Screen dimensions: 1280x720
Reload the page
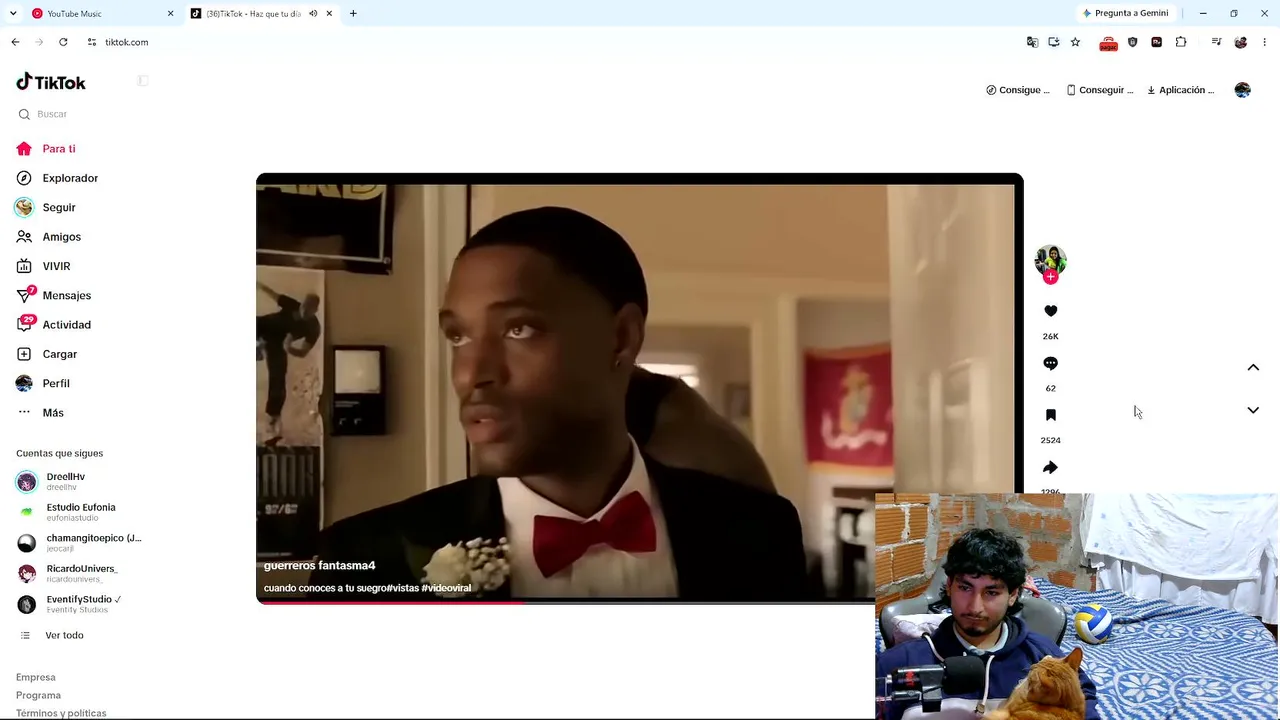pyautogui.click(x=63, y=42)
